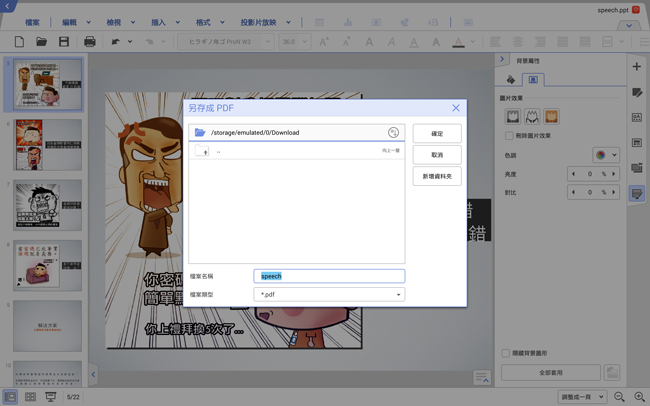Click the Undo arrow icon
The image size is (650, 406).
(x=116, y=41)
